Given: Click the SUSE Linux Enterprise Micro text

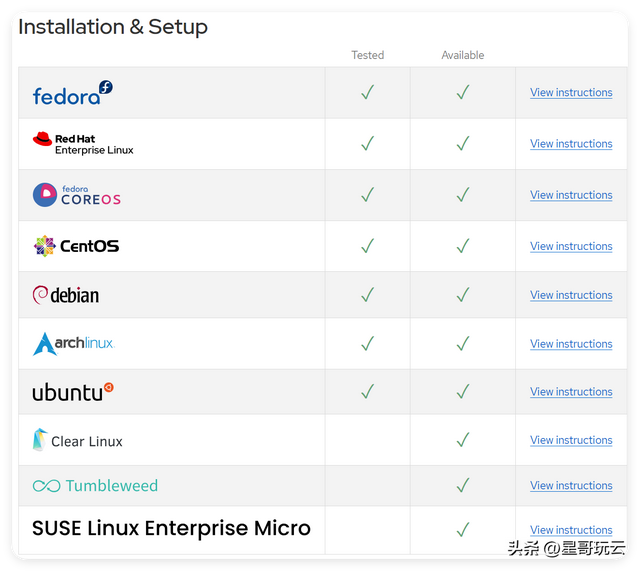Looking at the screenshot, I should click(x=171, y=528).
